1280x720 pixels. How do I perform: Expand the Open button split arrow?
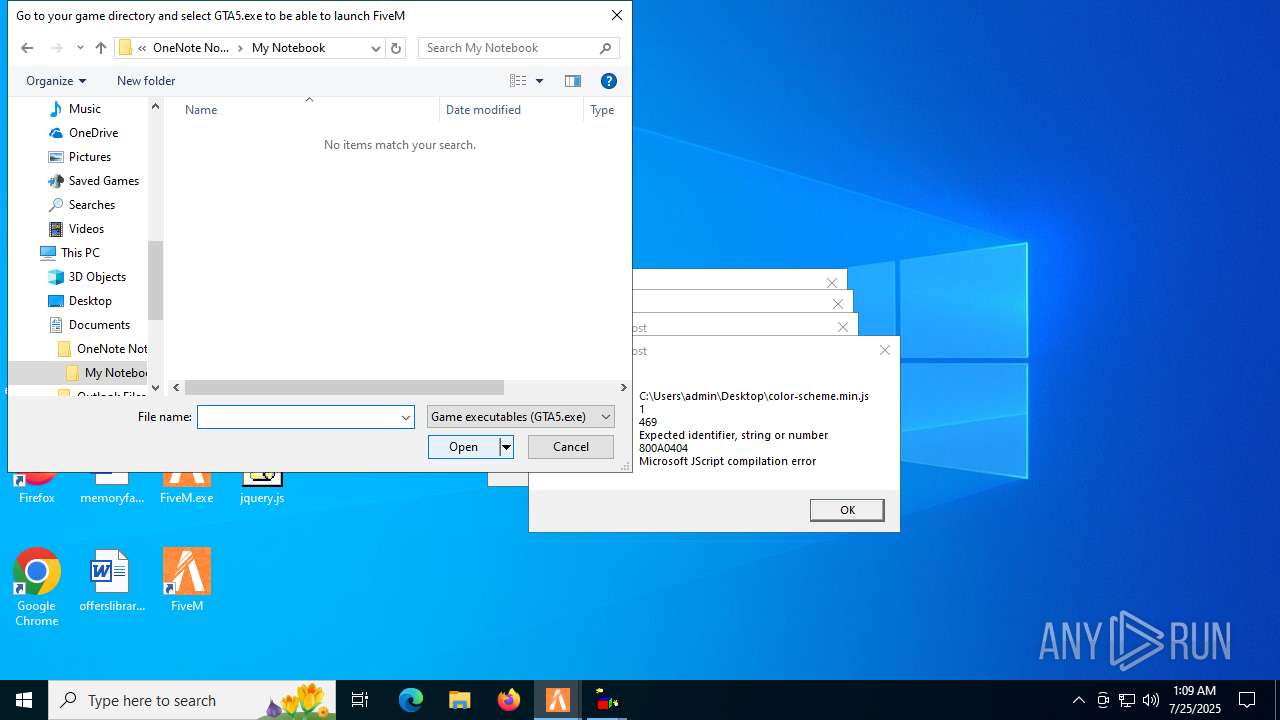pos(506,447)
